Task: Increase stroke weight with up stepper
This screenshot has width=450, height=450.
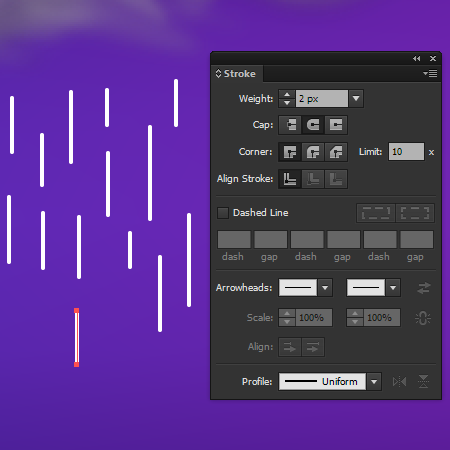Action: tap(287, 94)
